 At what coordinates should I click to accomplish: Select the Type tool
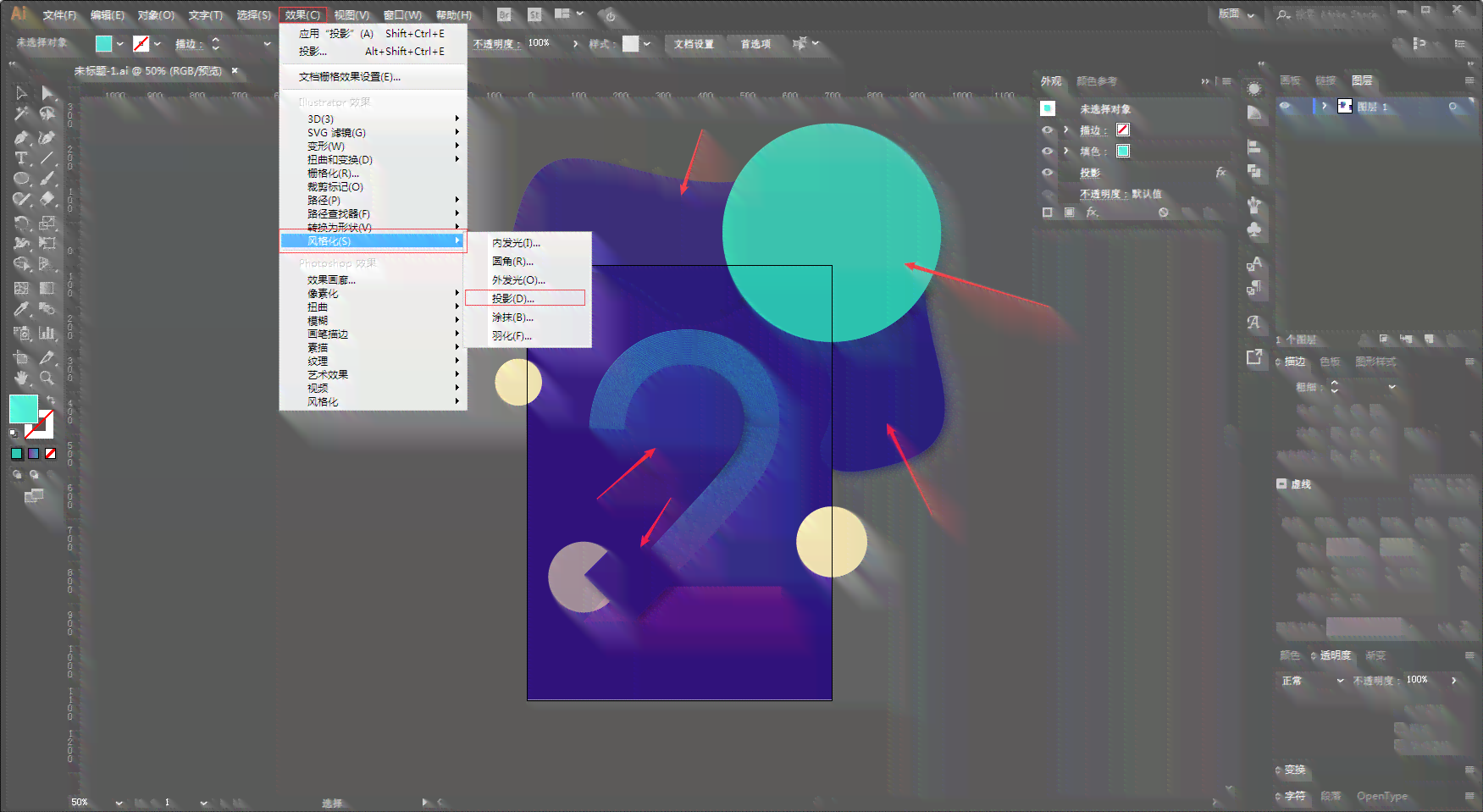tap(21, 157)
